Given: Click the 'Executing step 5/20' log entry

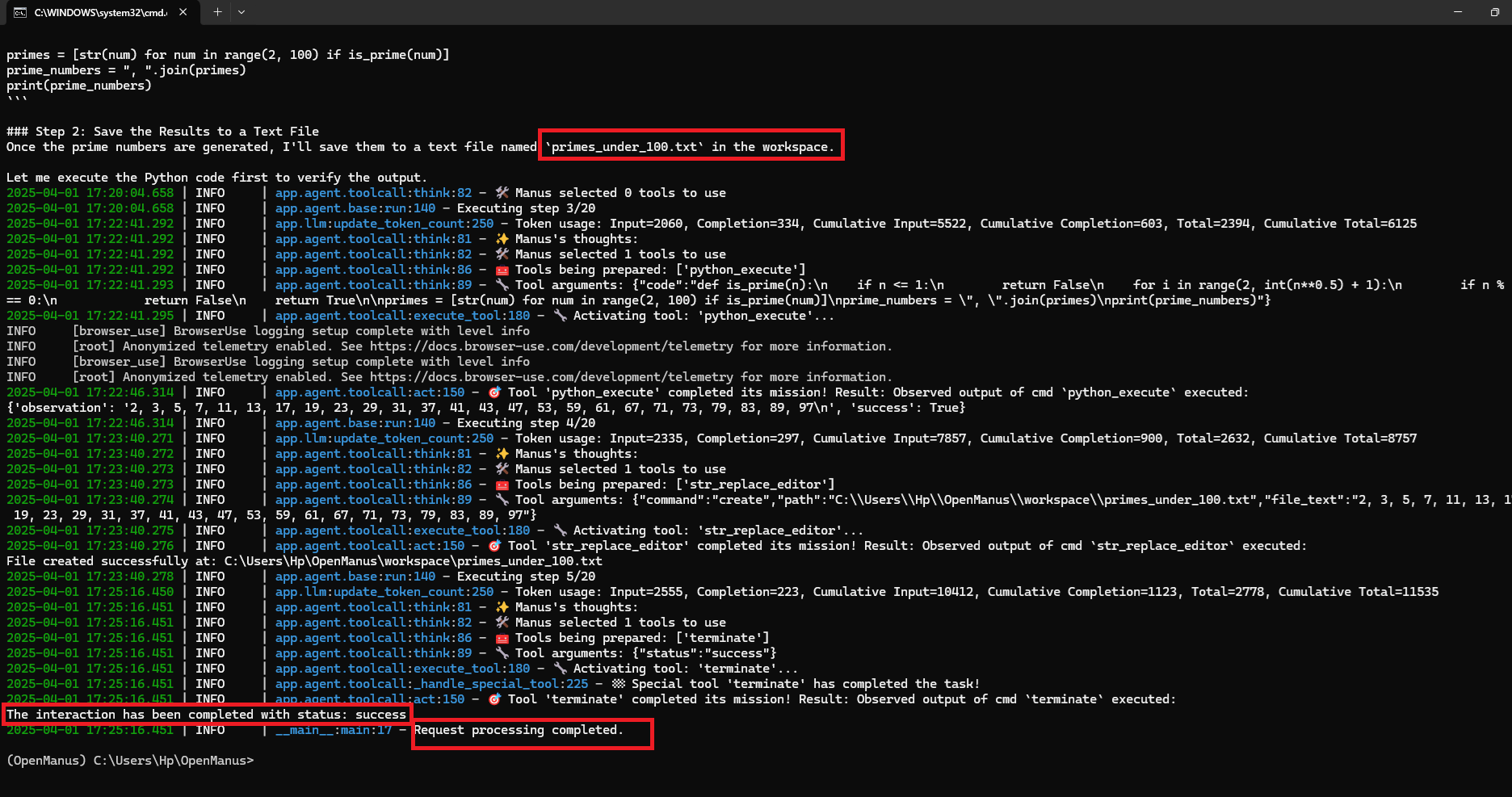Looking at the screenshot, I should [x=526, y=577].
